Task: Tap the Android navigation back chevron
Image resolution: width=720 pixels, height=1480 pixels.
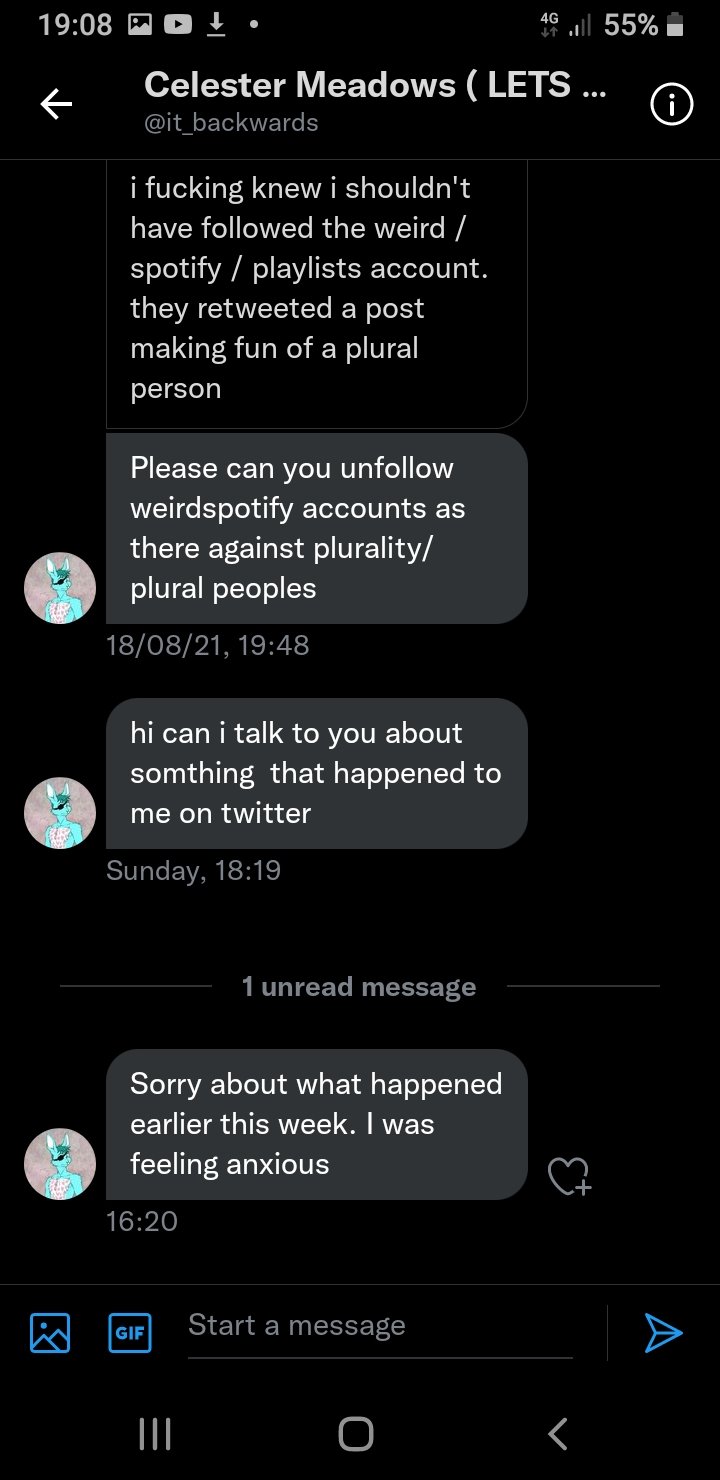Action: click(559, 1433)
